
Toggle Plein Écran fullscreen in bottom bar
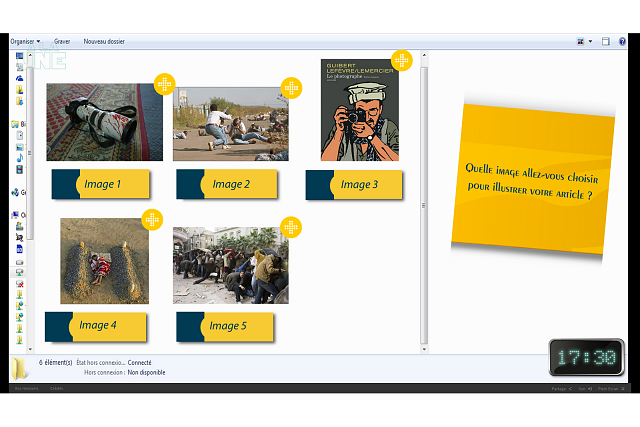click(611, 389)
